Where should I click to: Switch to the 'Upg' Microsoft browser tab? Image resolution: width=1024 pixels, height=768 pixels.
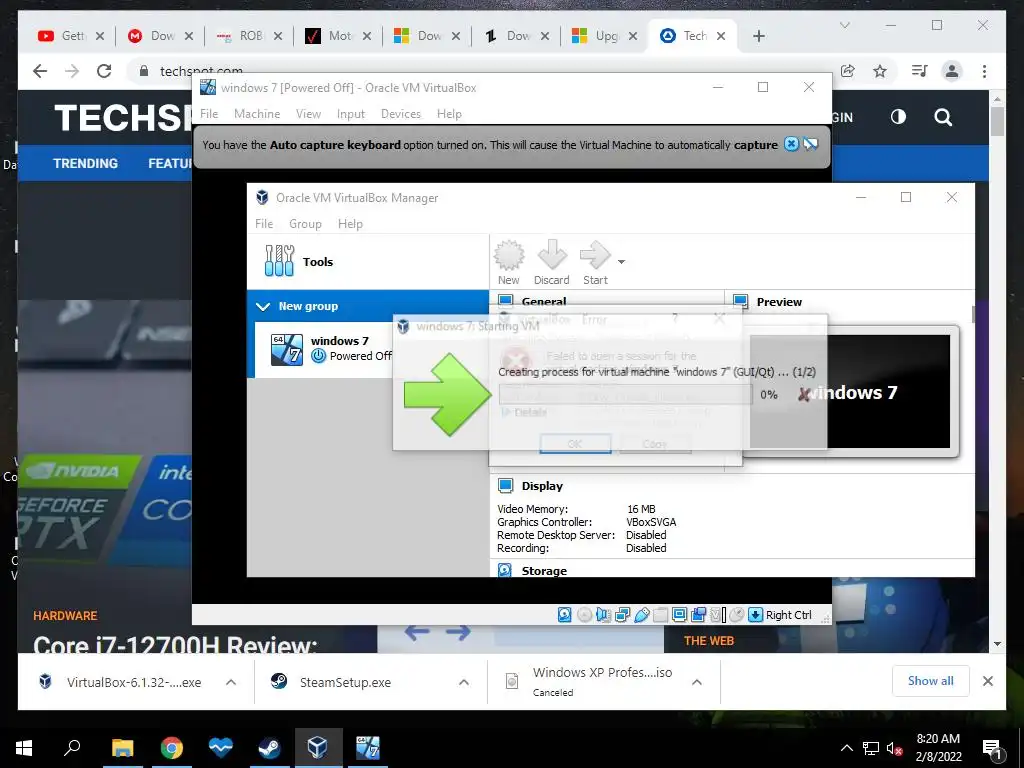(605, 36)
